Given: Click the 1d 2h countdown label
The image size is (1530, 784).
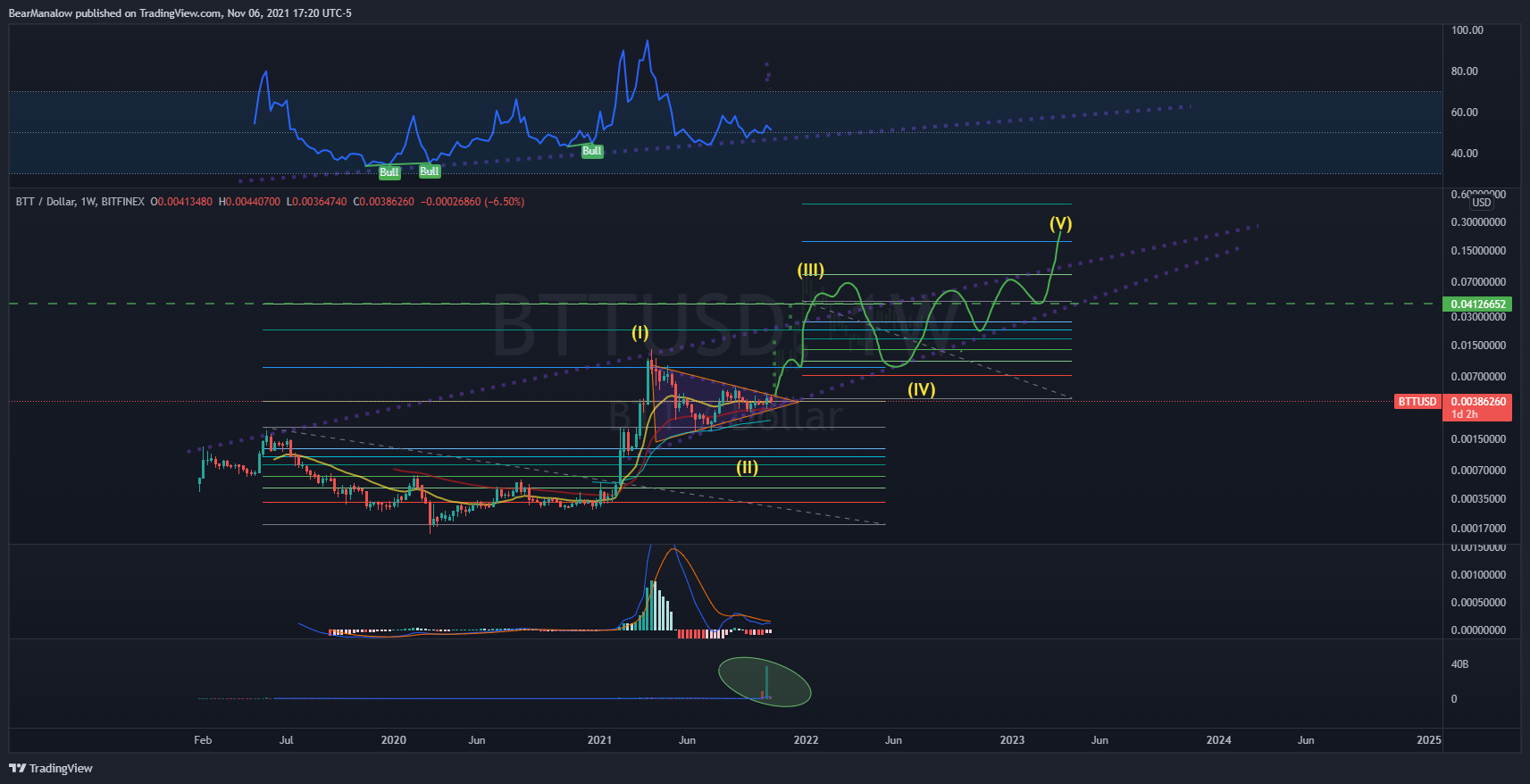Looking at the screenshot, I should point(1465,414).
